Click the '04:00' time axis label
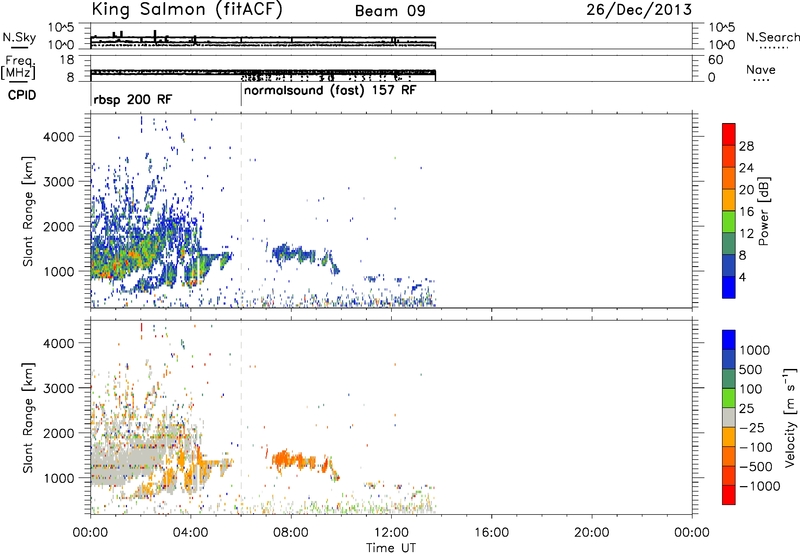This screenshot has height=554, width=800. (x=191, y=533)
